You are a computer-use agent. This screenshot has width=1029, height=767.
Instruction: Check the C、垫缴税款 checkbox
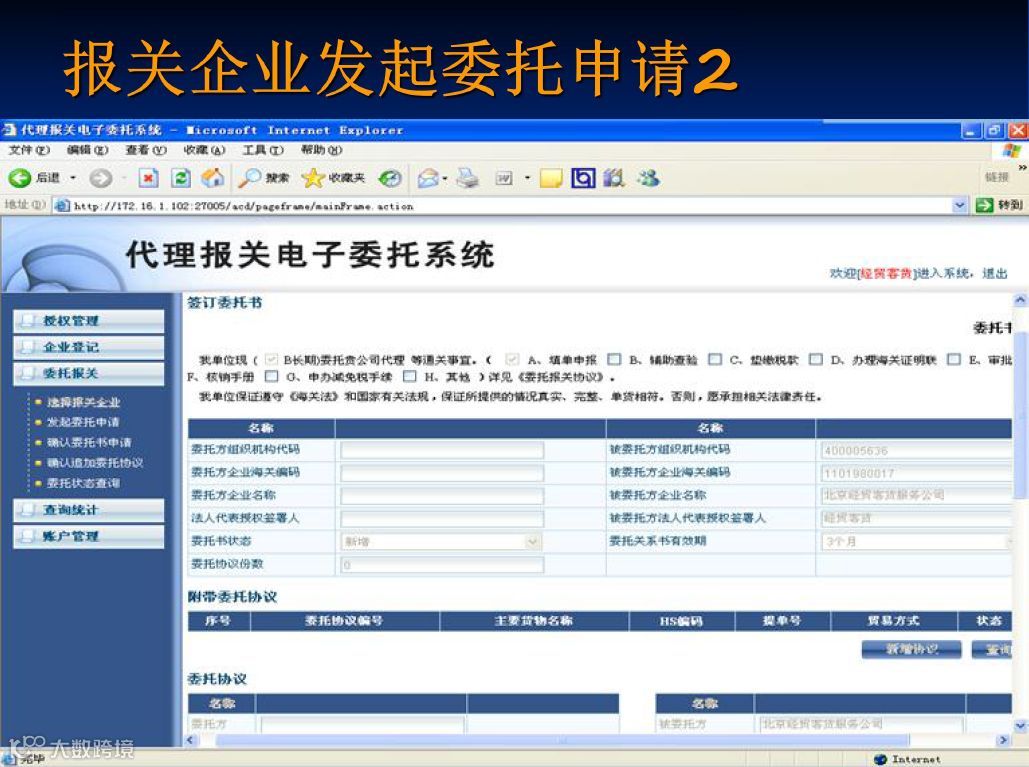coord(715,359)
